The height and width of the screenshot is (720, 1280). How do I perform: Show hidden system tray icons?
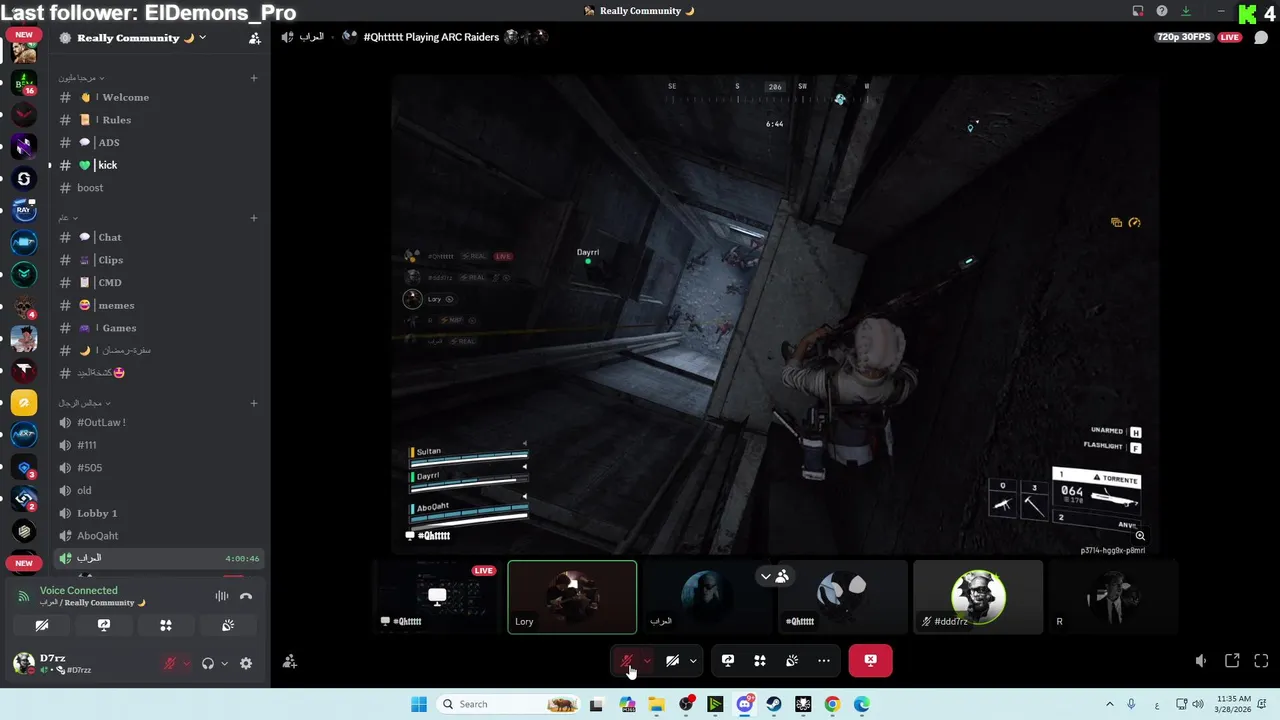tap(1108, 704)
